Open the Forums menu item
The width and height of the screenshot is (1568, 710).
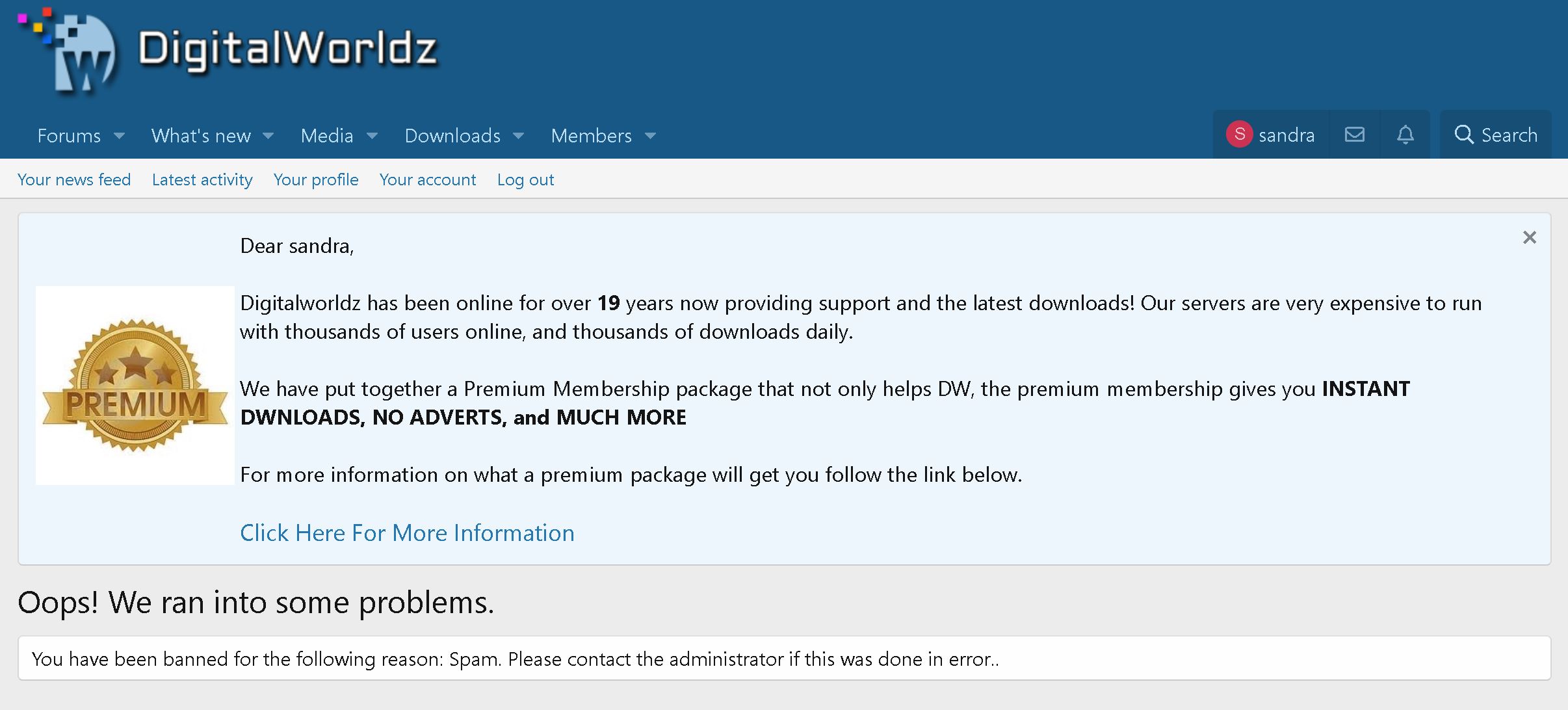(69, 136)
